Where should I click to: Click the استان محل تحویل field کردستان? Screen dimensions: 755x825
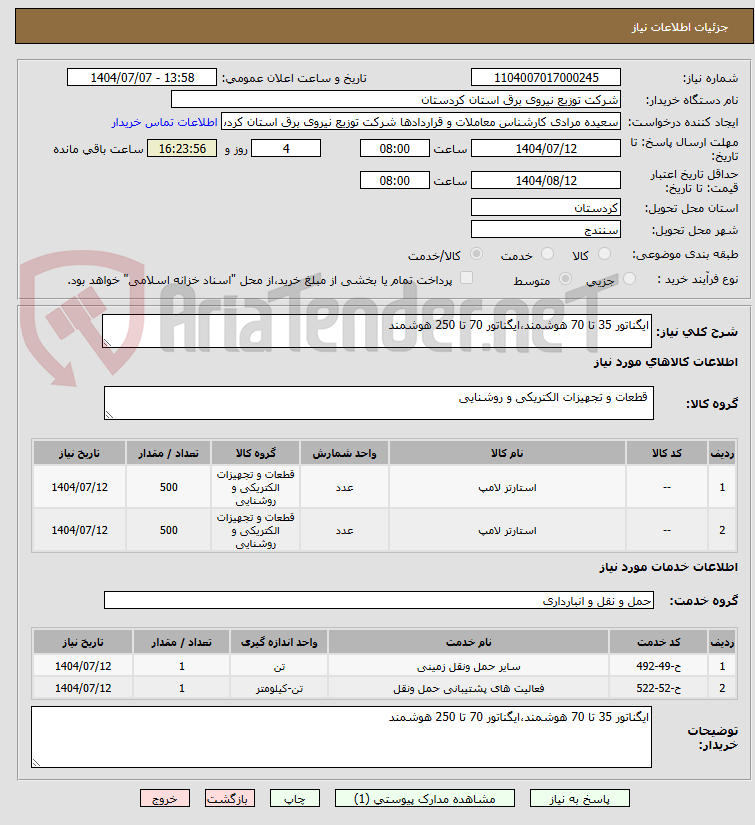point(546,207)
